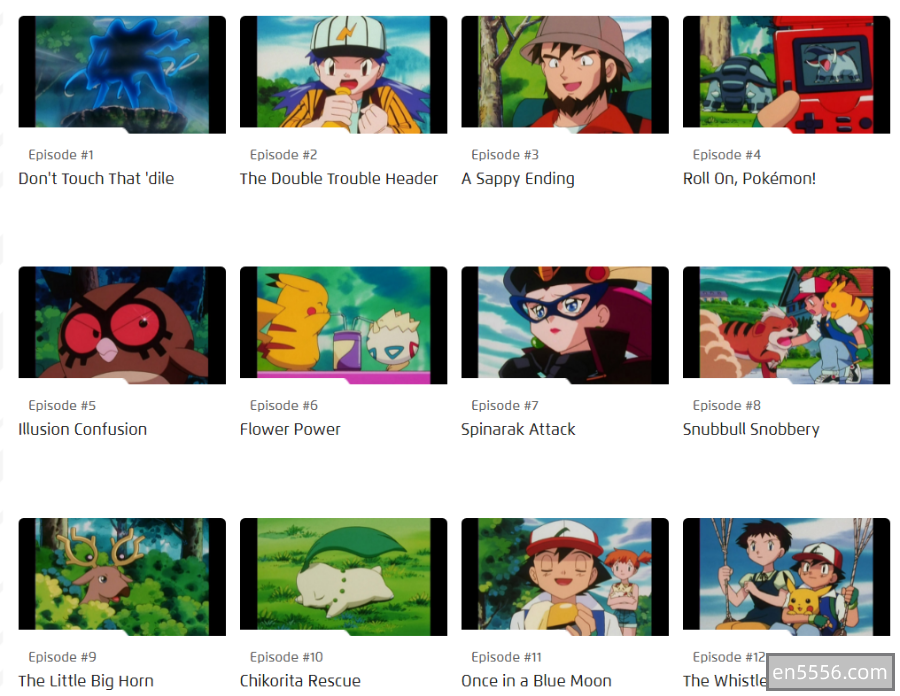Open the "A Sappy Ending" link
Screen dimensions: 900x696
click(518, 179)
